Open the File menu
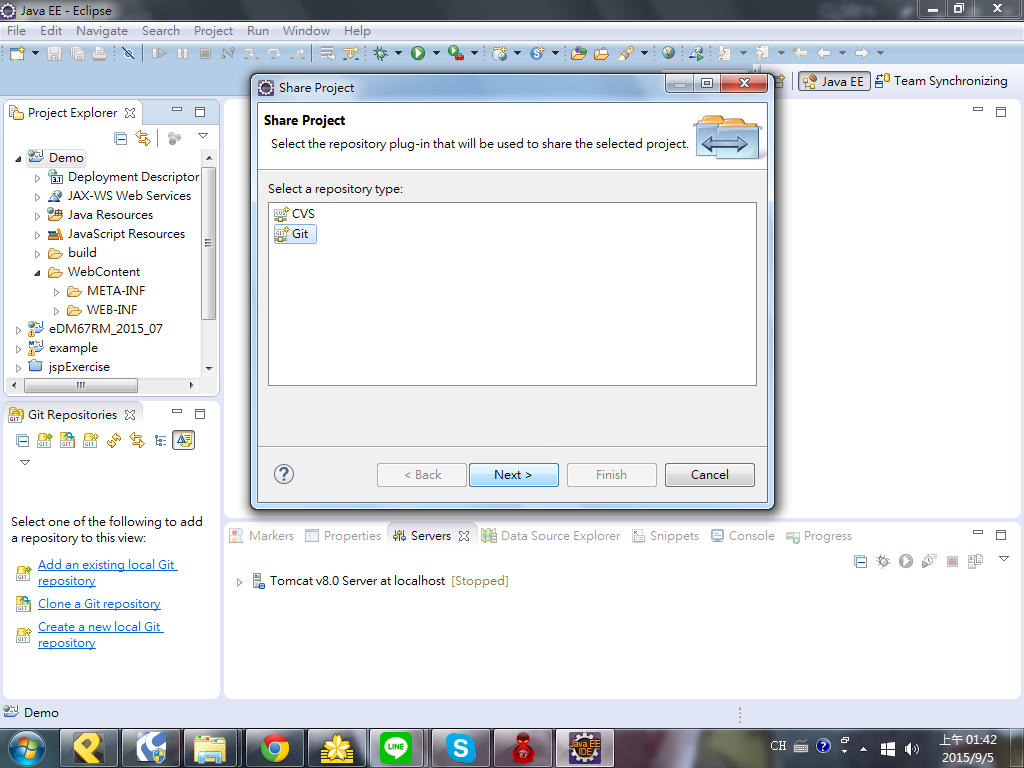 [x=16, y=31]
